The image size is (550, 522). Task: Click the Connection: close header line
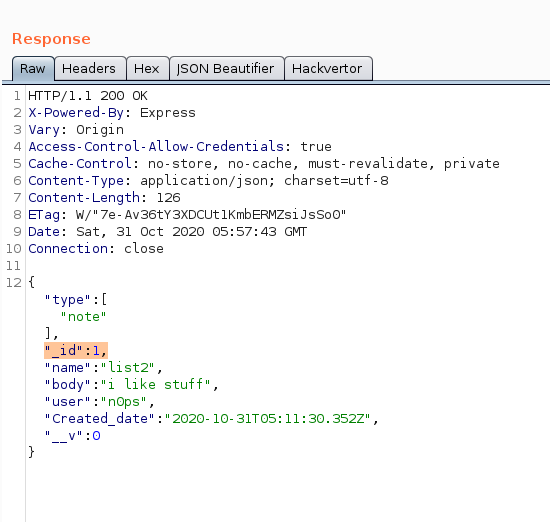(x=96, y=249)
